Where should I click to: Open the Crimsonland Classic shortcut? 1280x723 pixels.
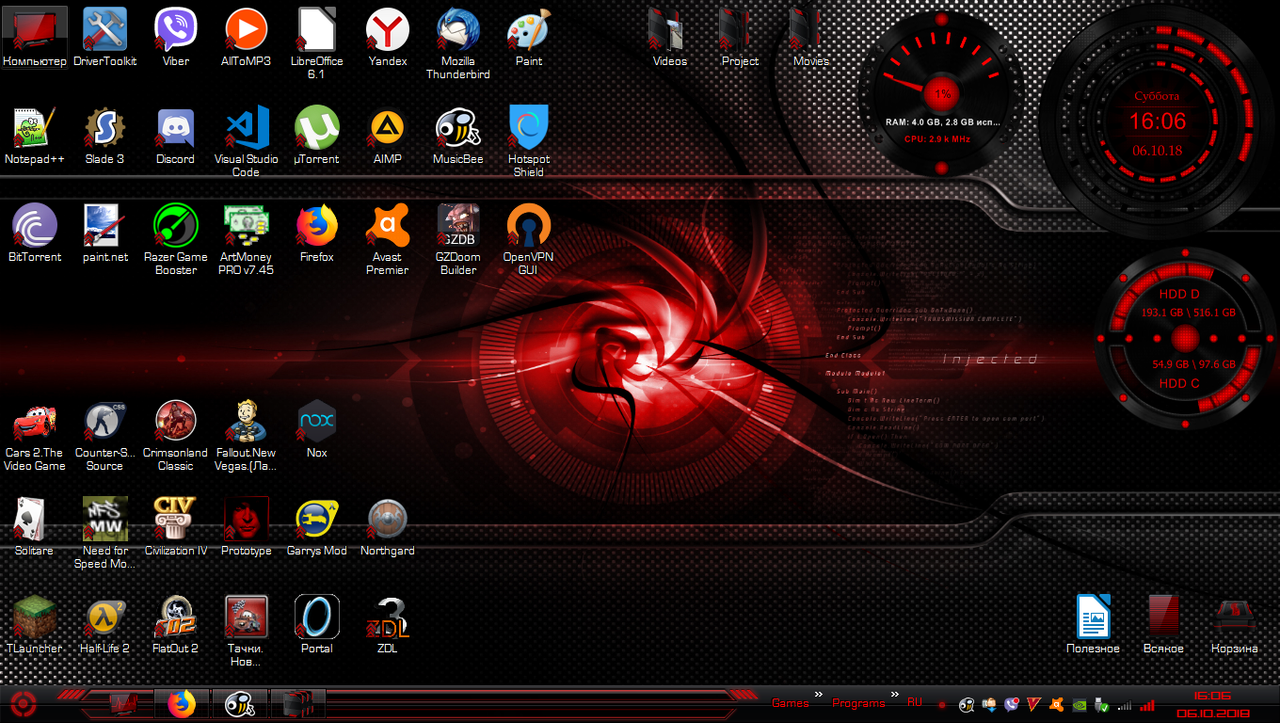(x=176, y=436)
